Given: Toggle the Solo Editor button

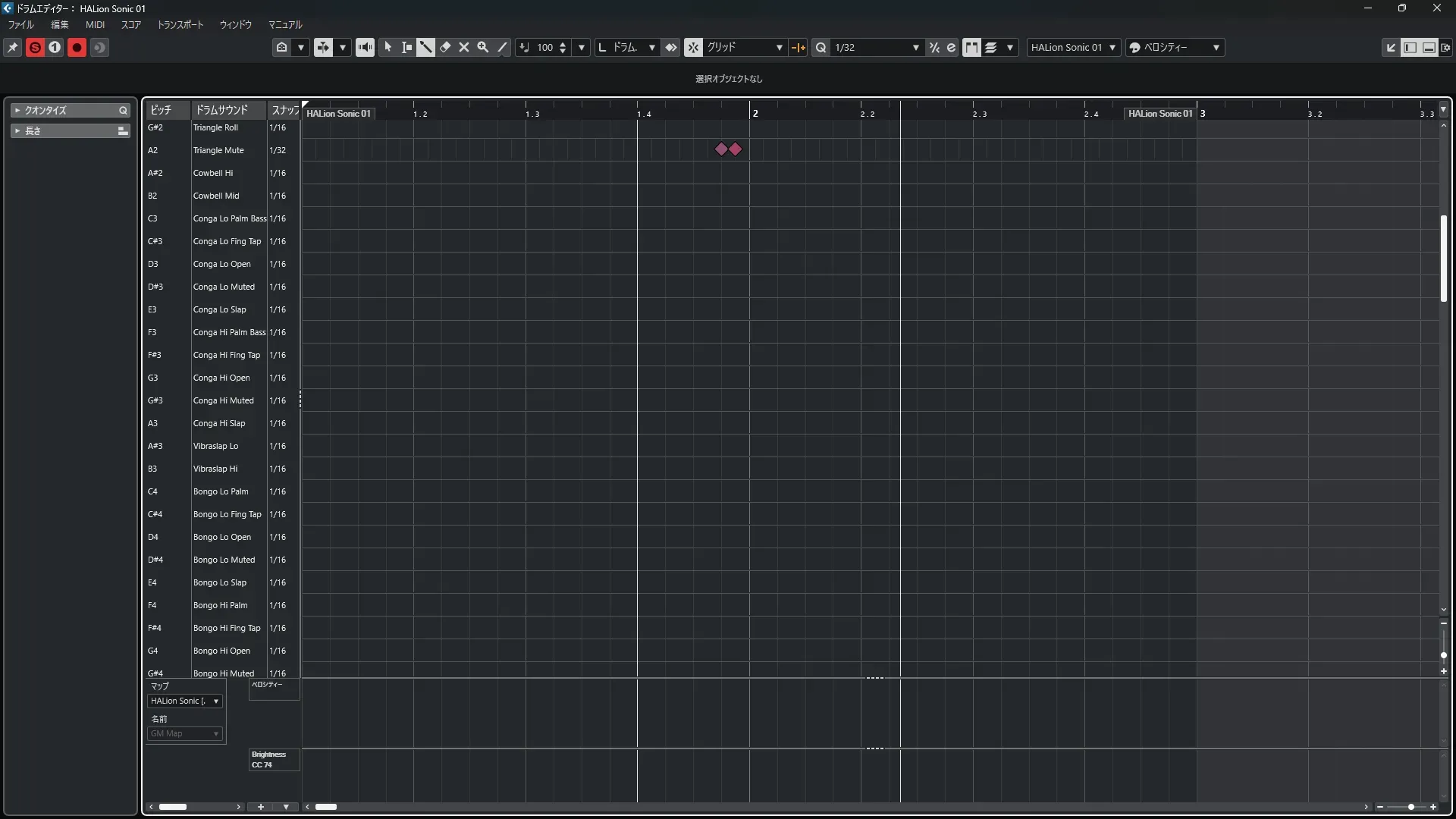Looking at the screenshot, I should coord(35,47).
